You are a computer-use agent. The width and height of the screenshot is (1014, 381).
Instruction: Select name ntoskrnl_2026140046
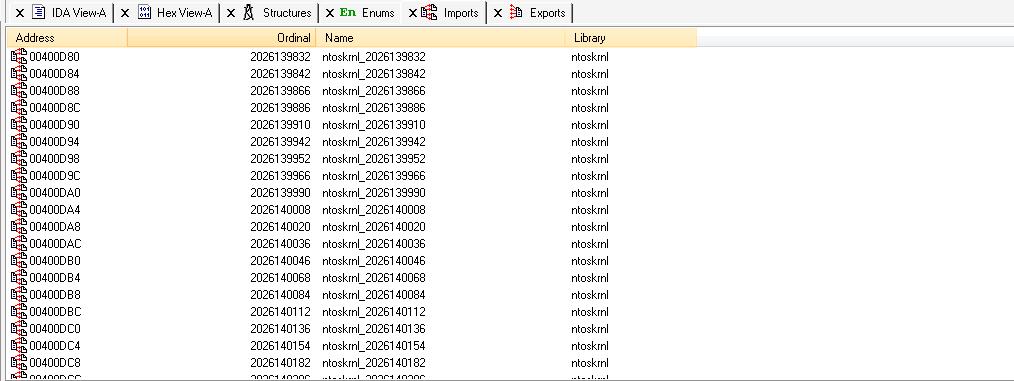[x=374, y=261]
